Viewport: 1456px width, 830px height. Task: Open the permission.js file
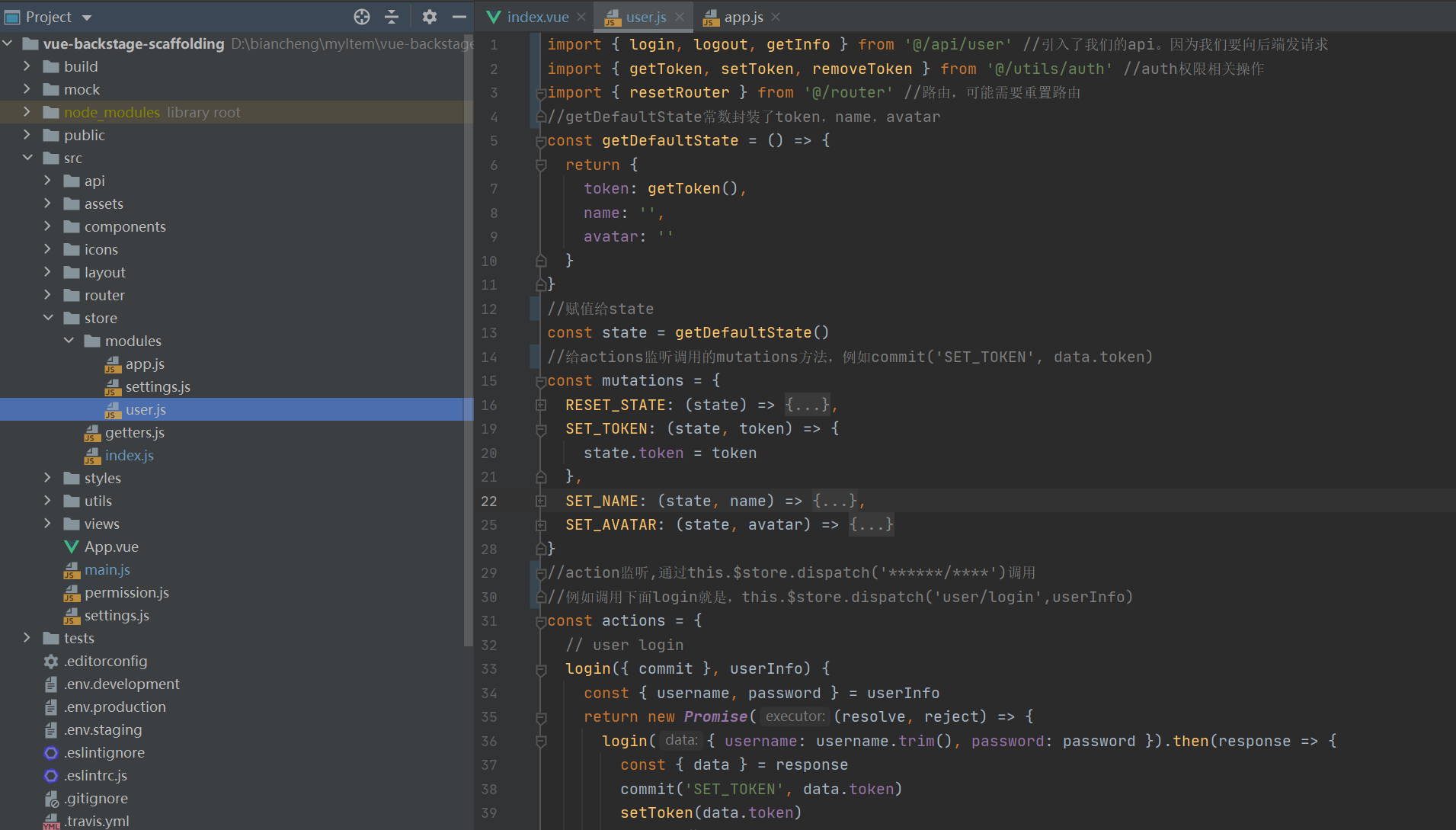126,592
